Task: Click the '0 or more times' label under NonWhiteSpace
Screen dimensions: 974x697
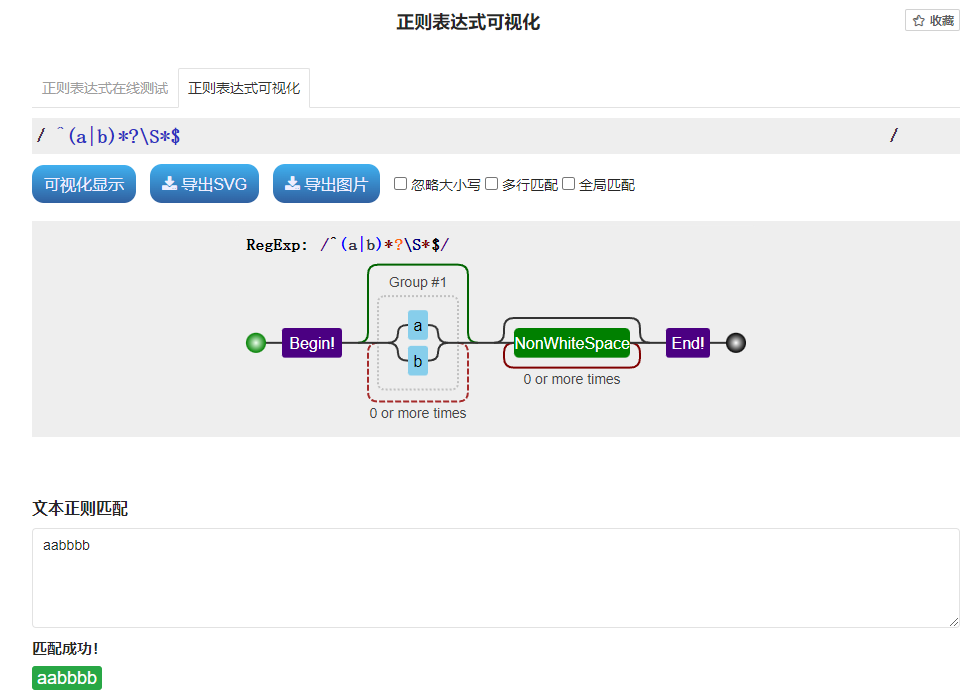Action: point(571,380)
